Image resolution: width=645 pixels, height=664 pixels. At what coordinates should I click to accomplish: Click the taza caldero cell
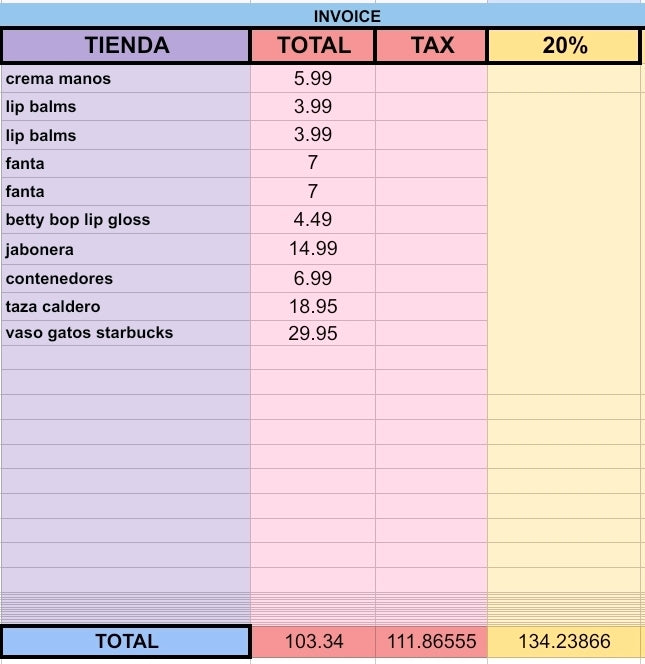click(126, 307)
